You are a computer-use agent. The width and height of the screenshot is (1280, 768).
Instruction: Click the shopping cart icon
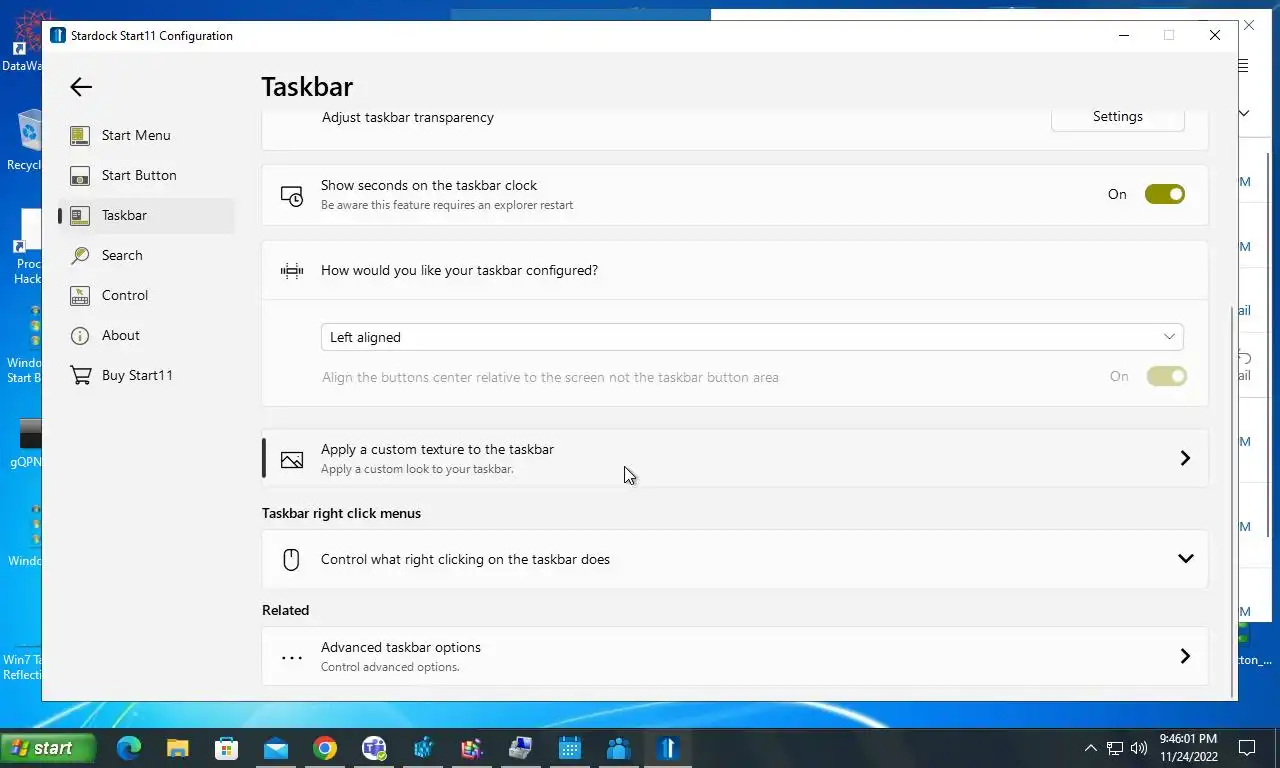click(80, 375)
